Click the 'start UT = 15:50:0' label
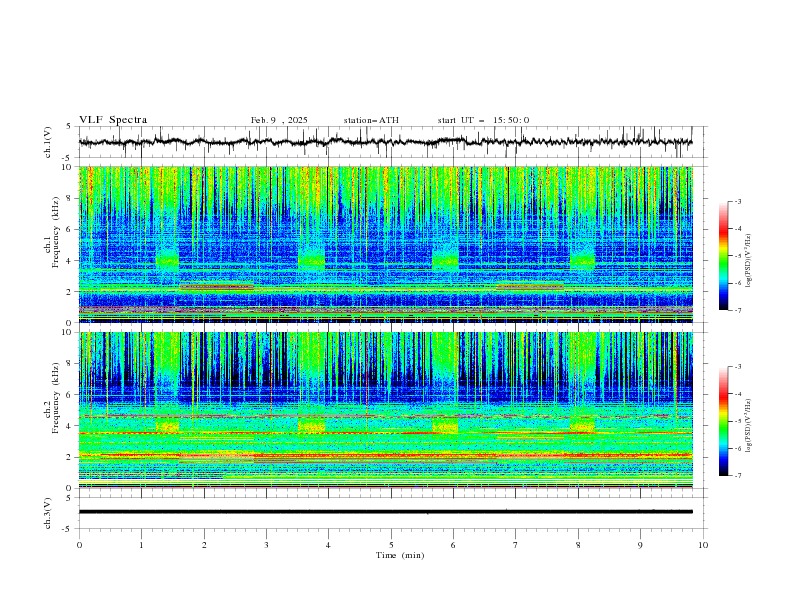Viewport: 792px width, 612px height. (483, 120)
